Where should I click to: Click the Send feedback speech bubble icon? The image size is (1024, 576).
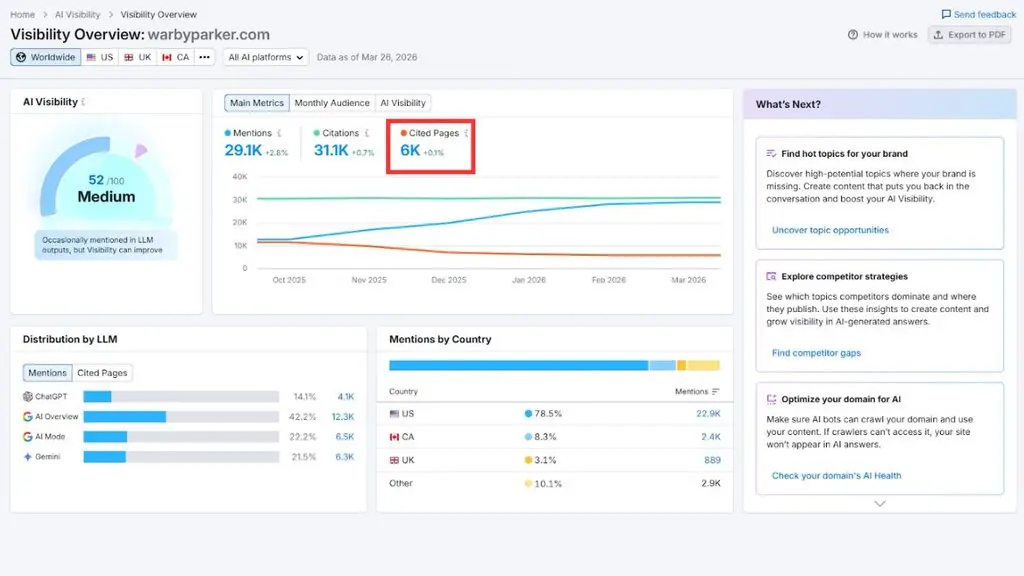tap(946, 14)
